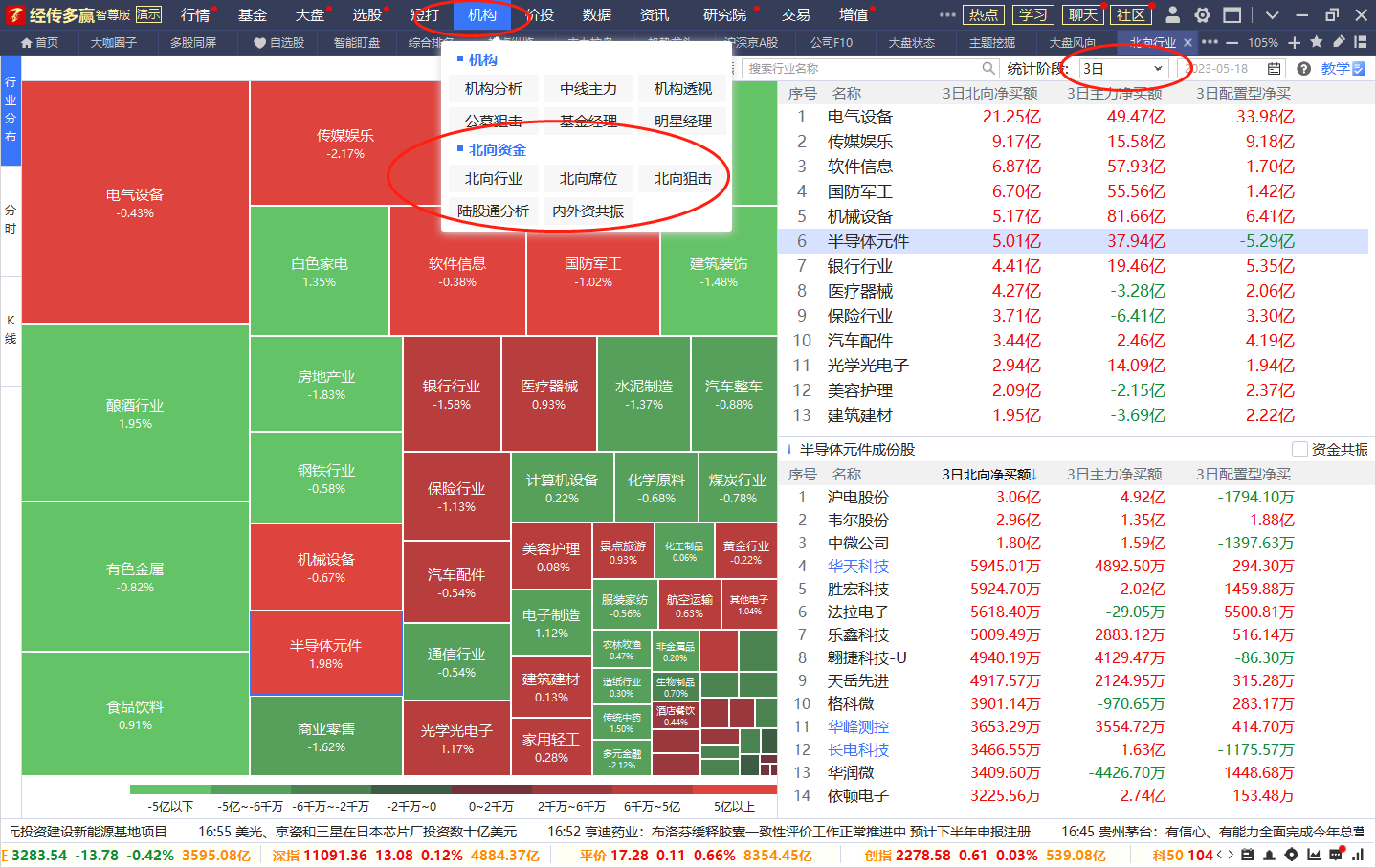
Task: Select 陆股通分析 in the dropdown panel
Action: tap(494, 211)
